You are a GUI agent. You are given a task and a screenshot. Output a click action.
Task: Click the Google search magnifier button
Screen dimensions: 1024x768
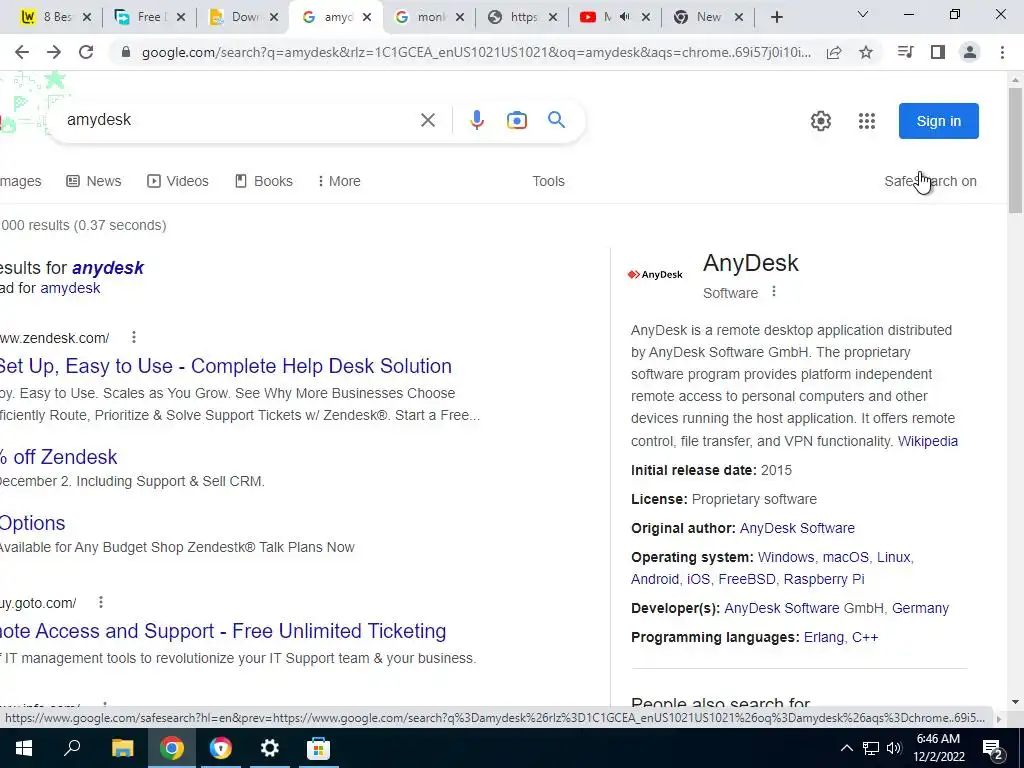coord(556,120)
